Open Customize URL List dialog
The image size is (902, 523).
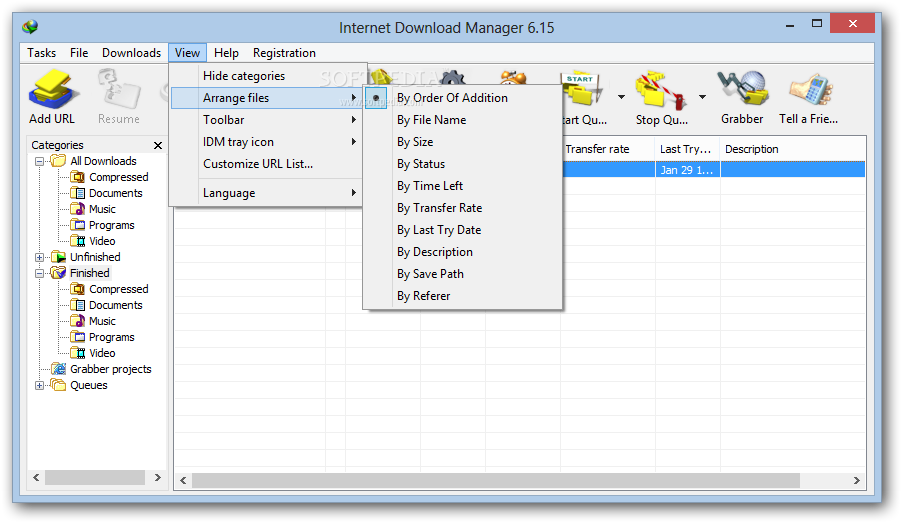(266, 164)
